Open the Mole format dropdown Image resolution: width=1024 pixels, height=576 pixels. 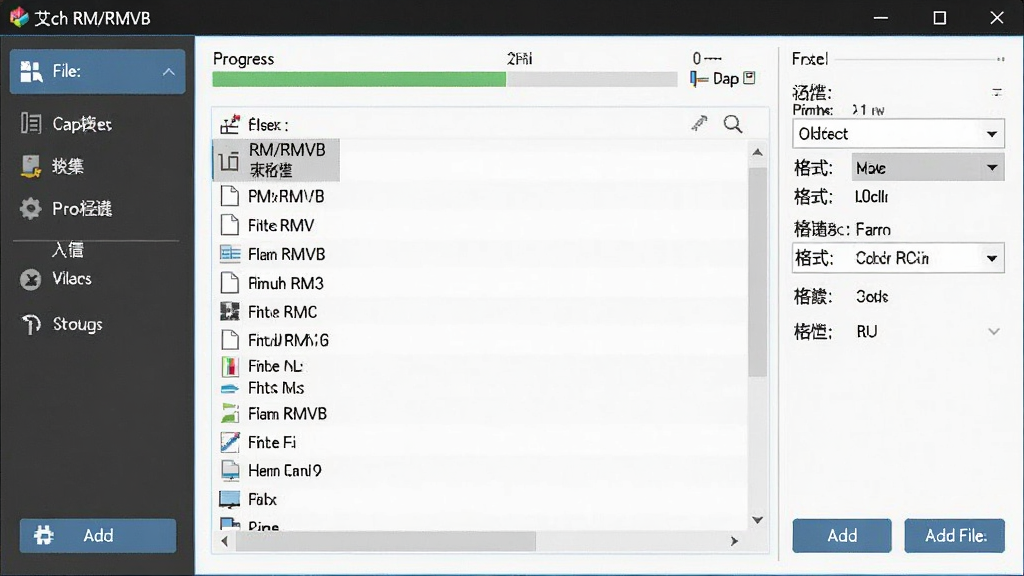(927, 168)
